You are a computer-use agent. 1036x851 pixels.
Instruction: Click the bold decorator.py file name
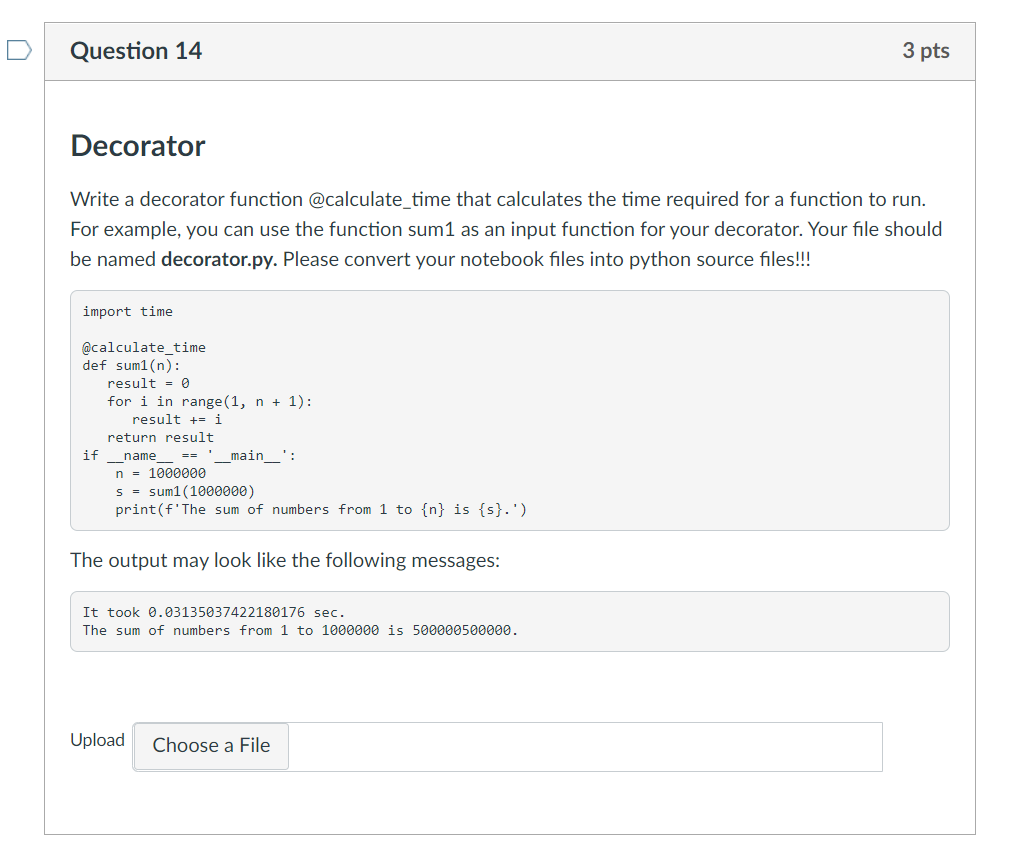click(219, 260)
